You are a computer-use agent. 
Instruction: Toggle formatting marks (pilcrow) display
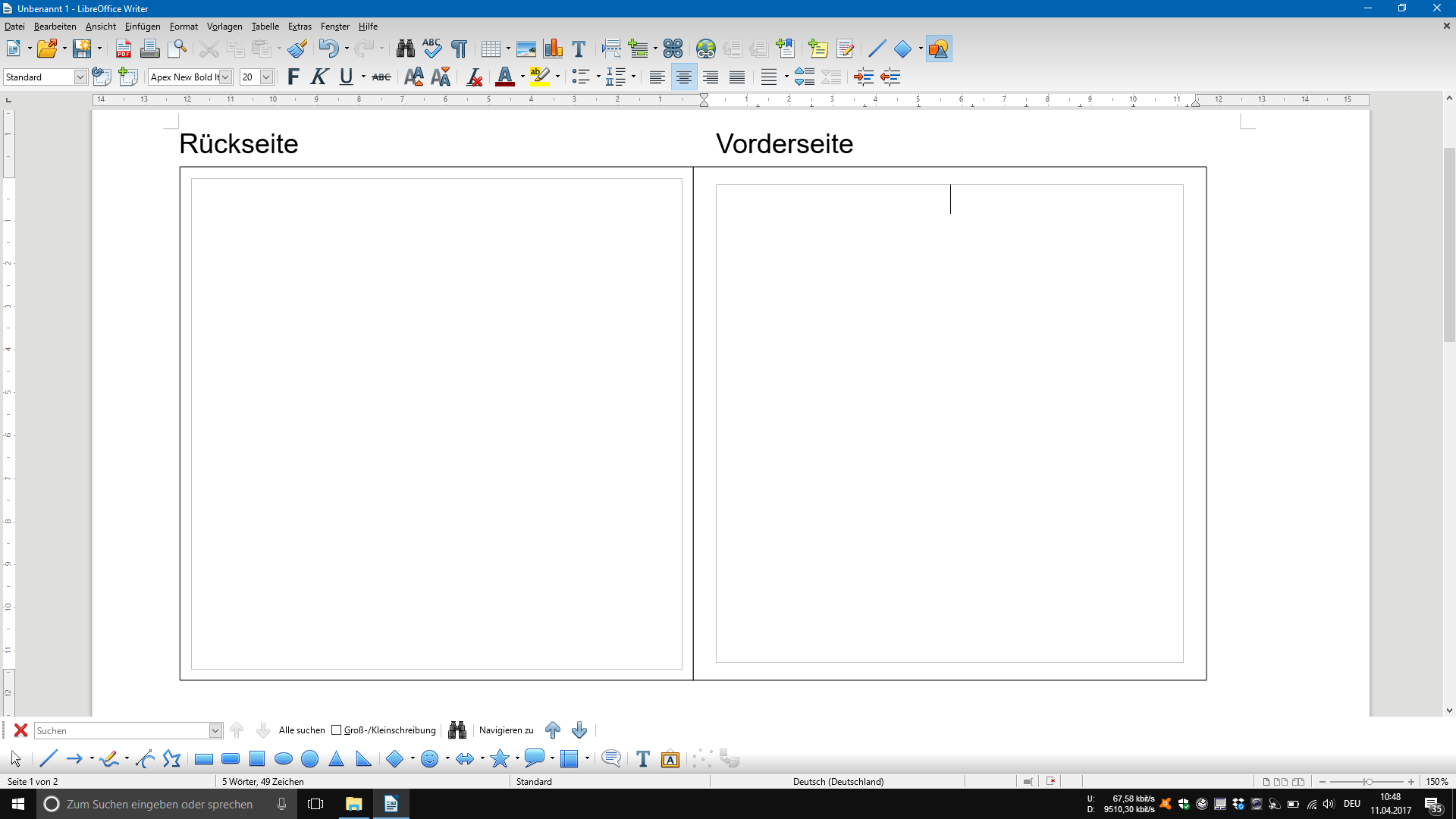pos(459,49)
